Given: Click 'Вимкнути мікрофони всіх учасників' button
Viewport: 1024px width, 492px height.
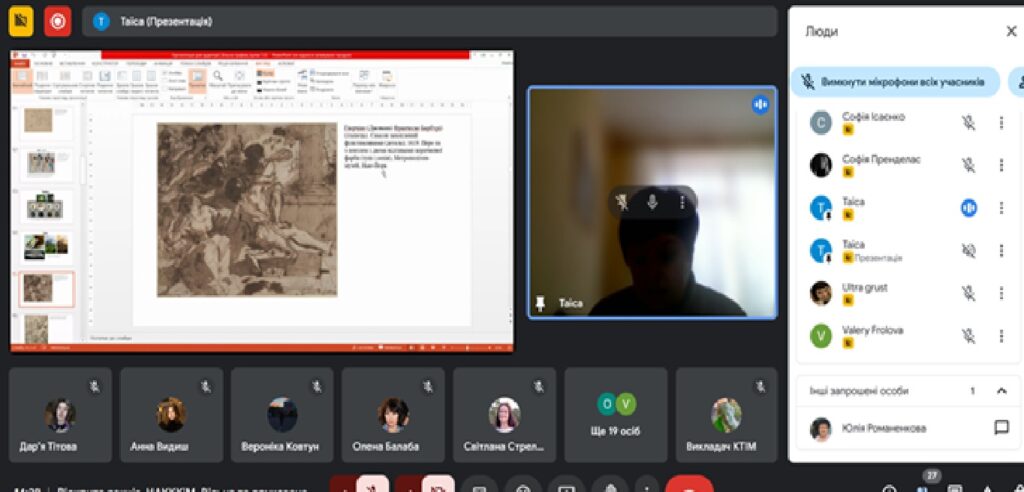Looking at the screenshot, I should [x=895, y=82].
